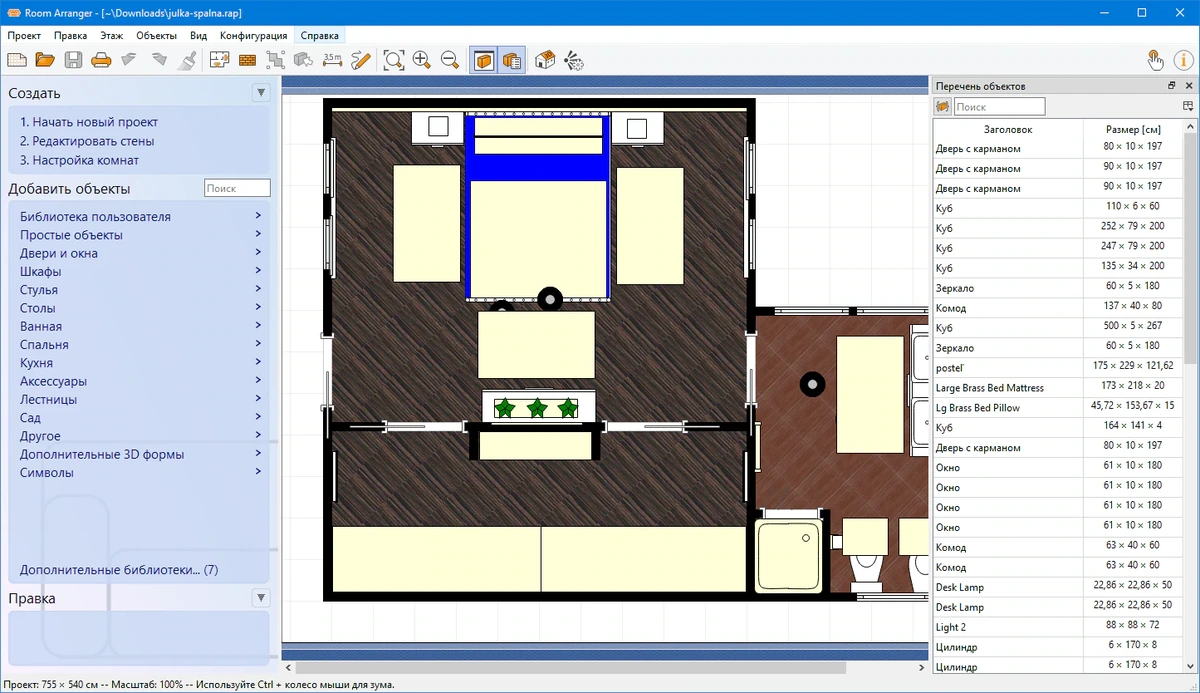Select the measure distance tool

tap(333, 60)
